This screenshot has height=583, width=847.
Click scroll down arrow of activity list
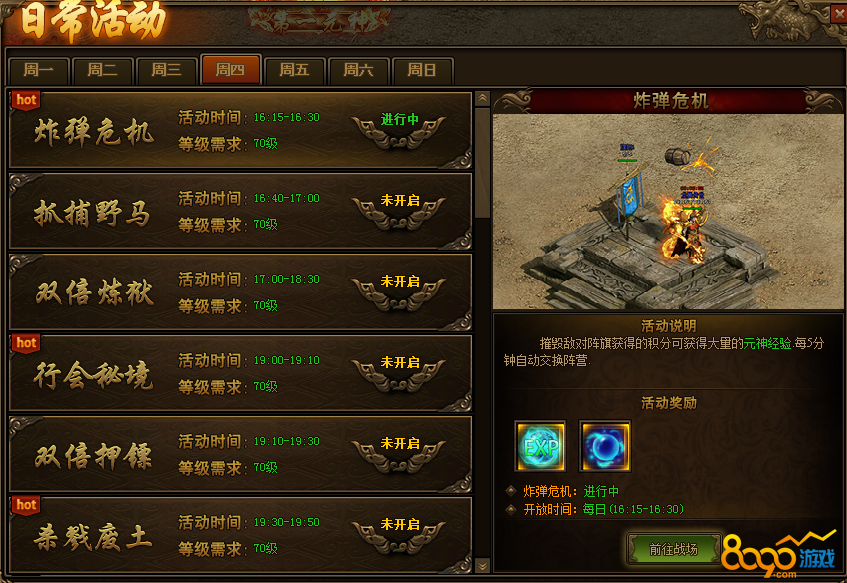(x=482, y=565)
